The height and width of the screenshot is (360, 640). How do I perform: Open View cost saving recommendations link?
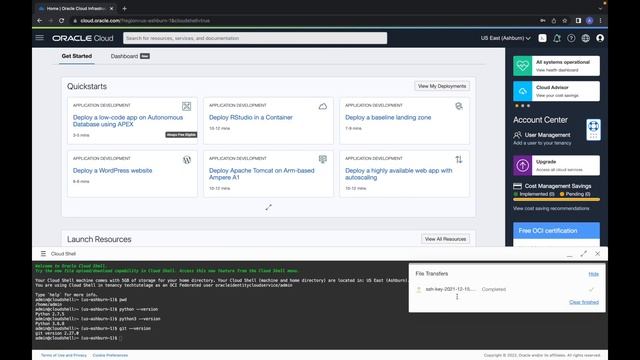click(x=551, y=209)
